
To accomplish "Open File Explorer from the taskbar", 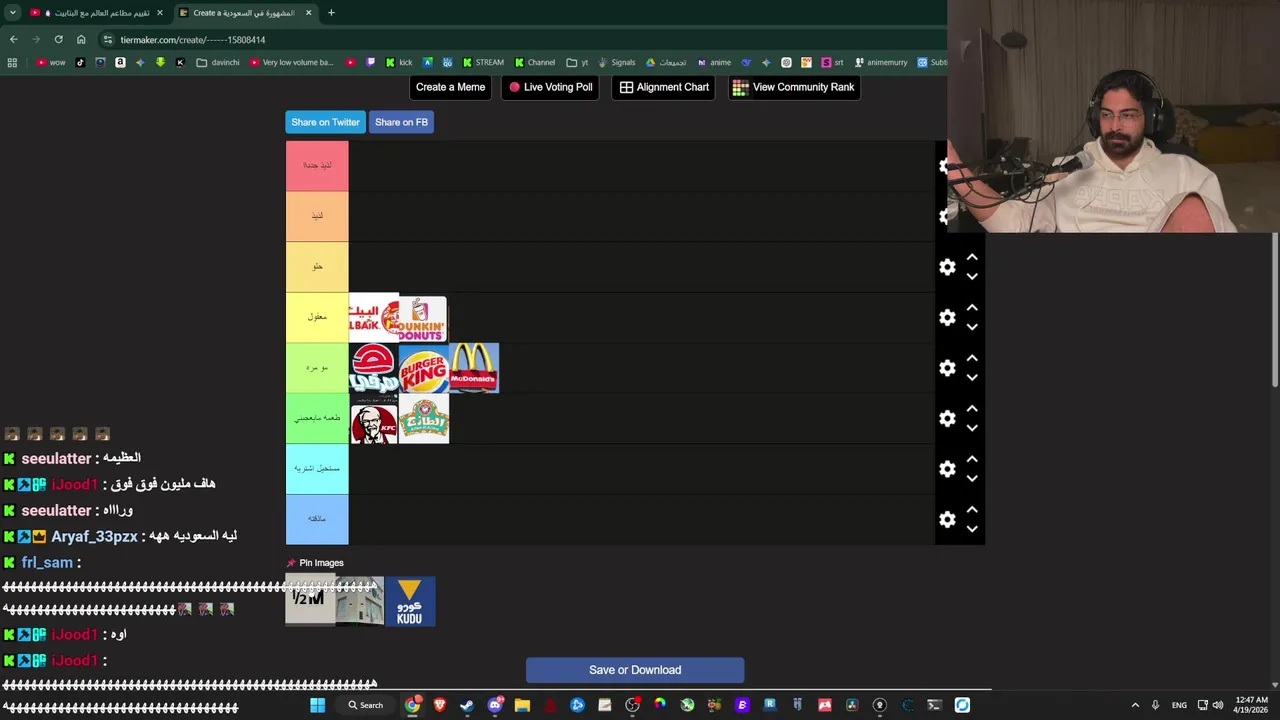I will point(522,705).
